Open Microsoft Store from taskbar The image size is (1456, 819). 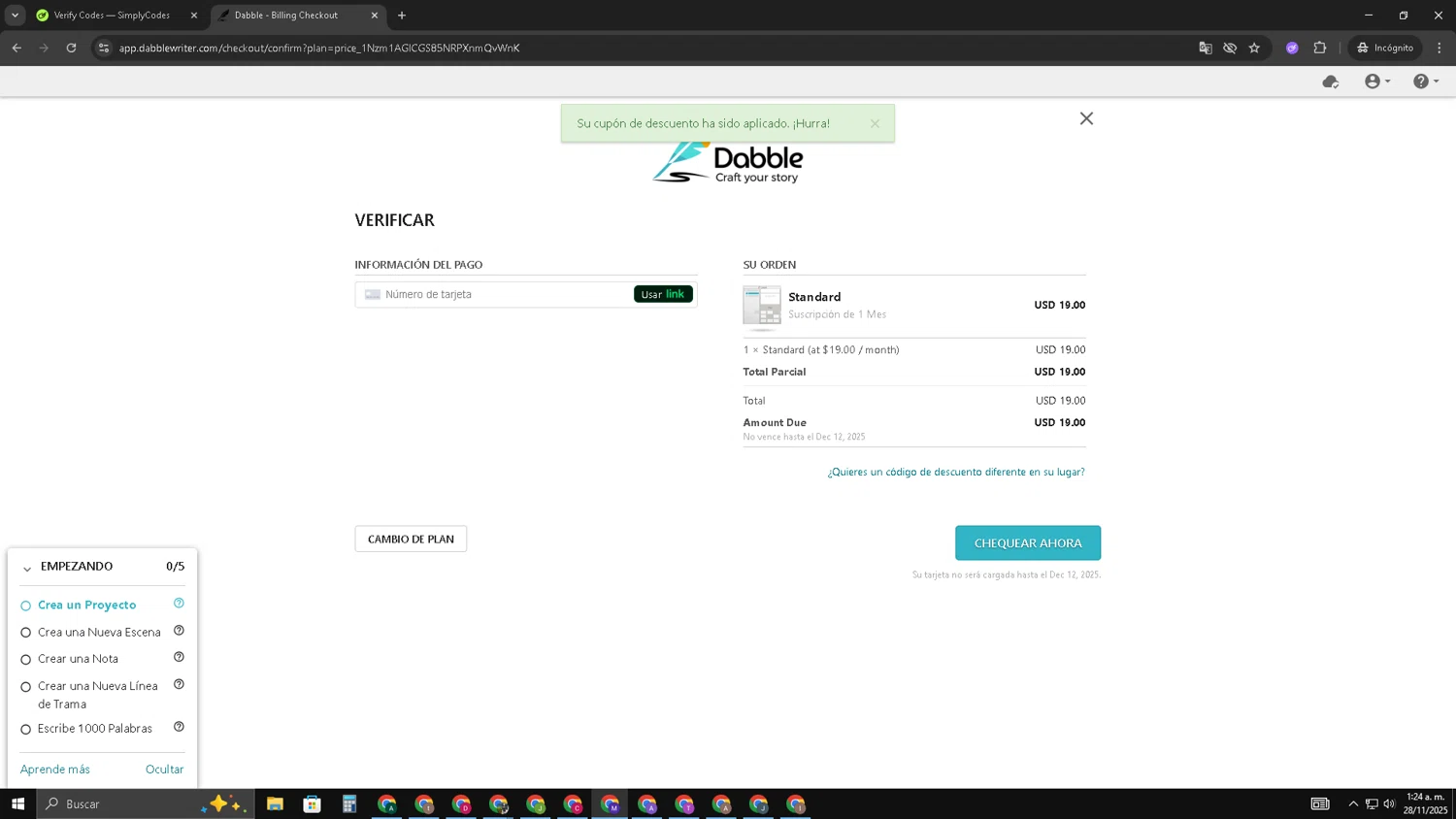(312, 803)
